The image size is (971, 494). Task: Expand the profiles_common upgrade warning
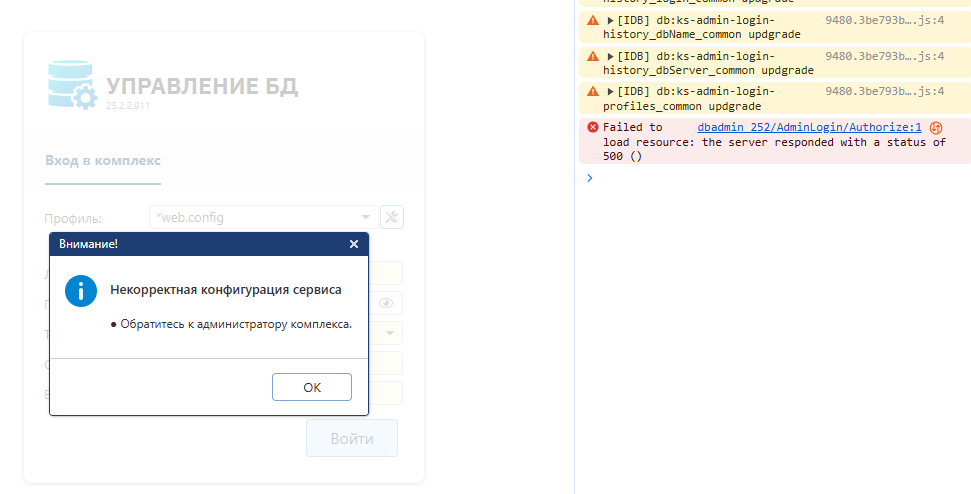(x=610, y=92)
